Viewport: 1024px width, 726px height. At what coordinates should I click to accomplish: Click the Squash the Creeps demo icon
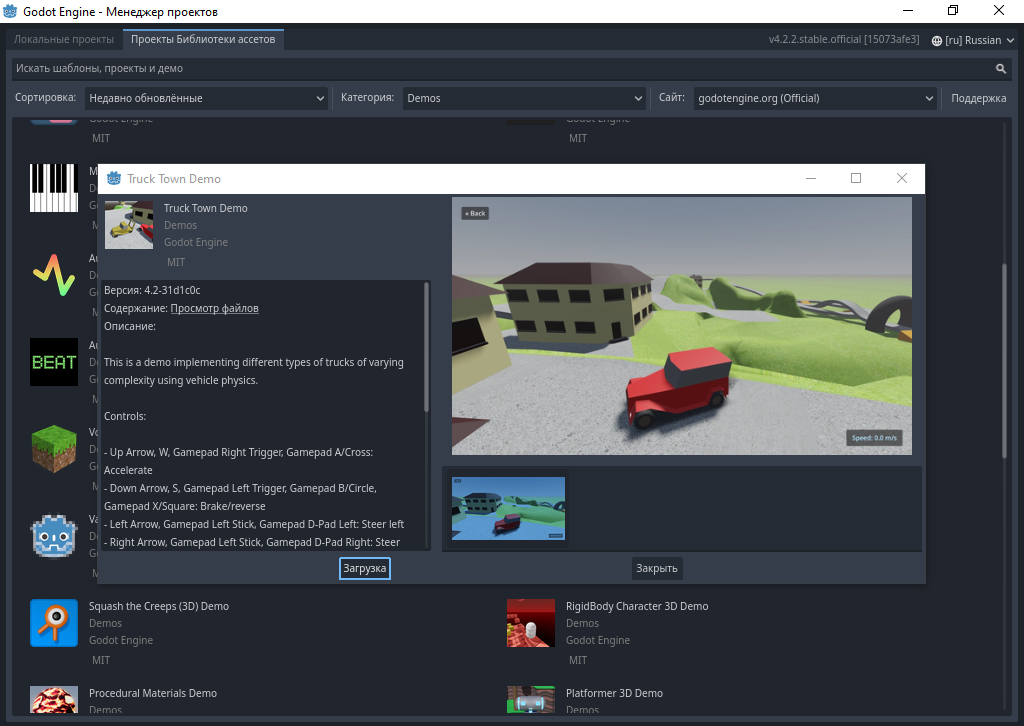tap(54, 623)
